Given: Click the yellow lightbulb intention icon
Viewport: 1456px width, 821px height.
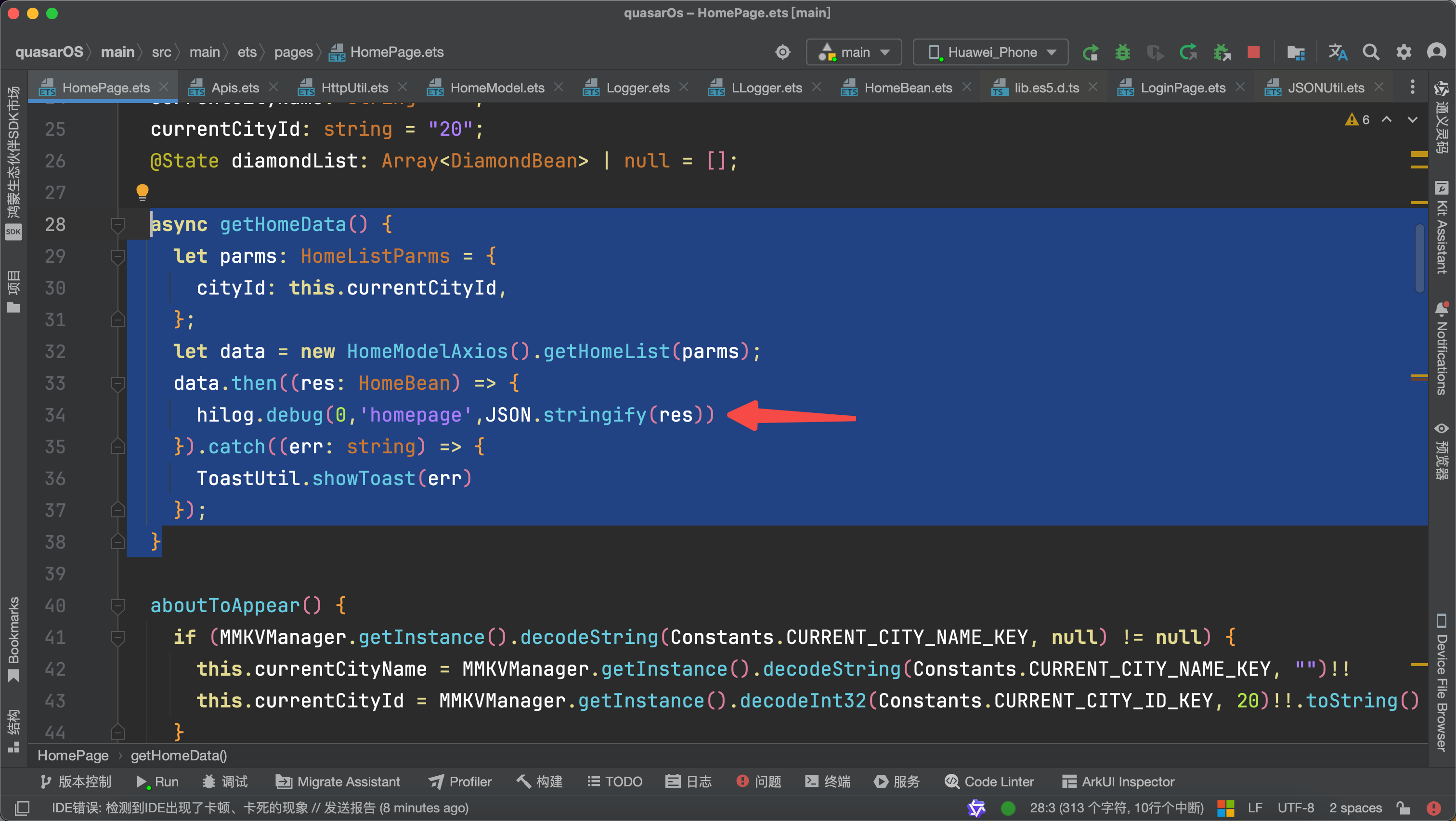Looking at the screenshot, I should [x=143, y=192].
